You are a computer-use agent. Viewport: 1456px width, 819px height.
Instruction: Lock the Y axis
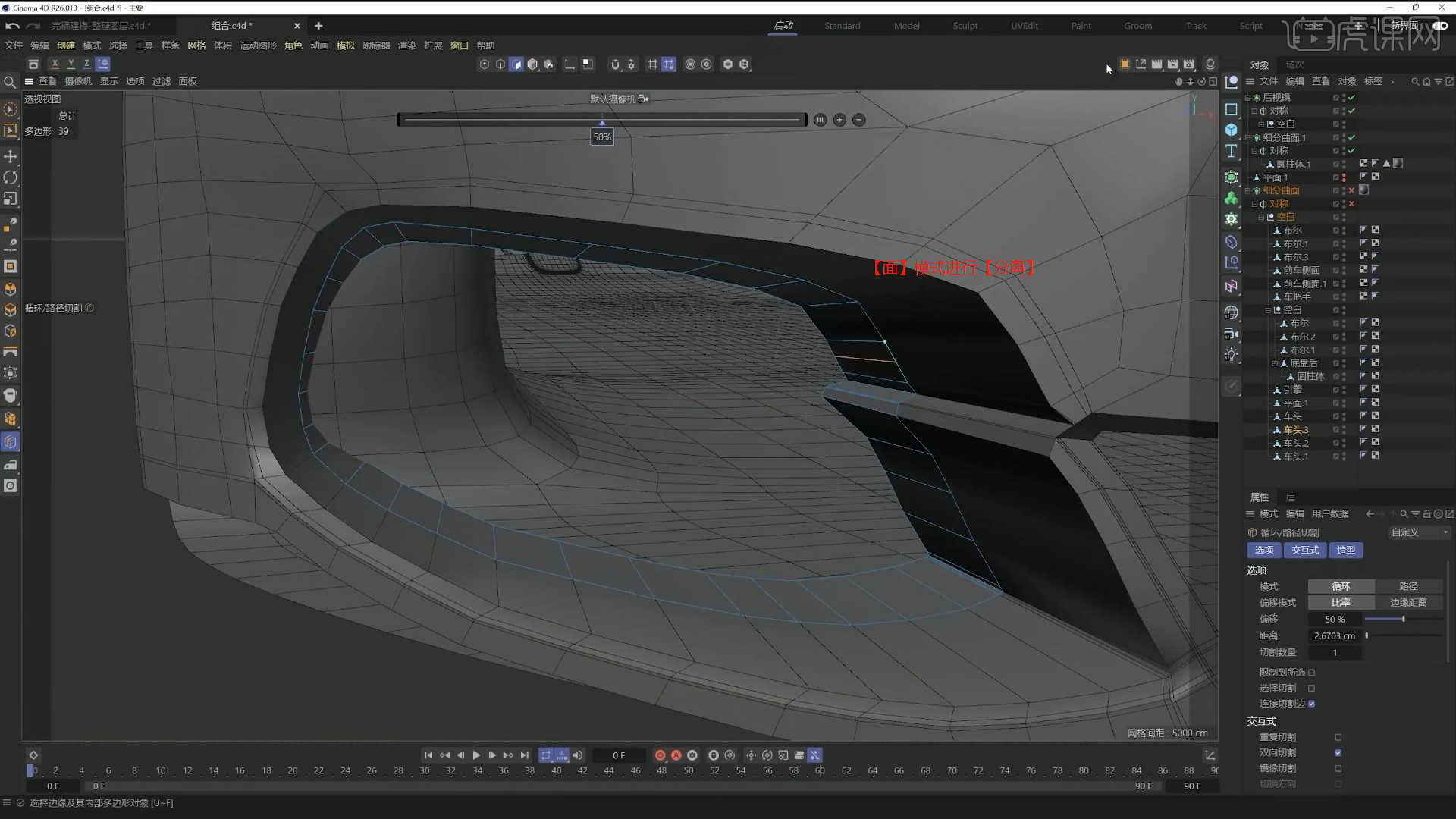(x=71, y=64)
